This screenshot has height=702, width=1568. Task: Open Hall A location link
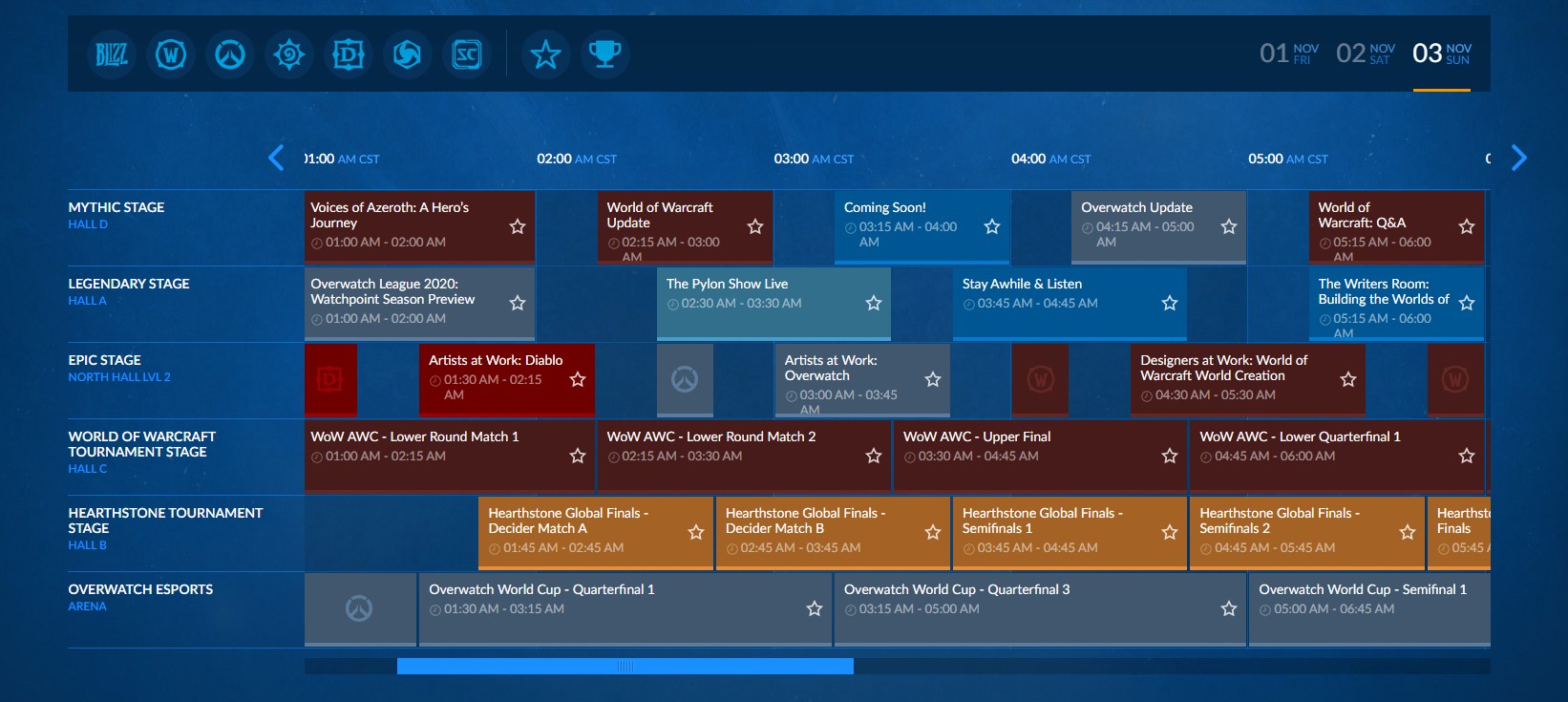click(x=88, y=301)
